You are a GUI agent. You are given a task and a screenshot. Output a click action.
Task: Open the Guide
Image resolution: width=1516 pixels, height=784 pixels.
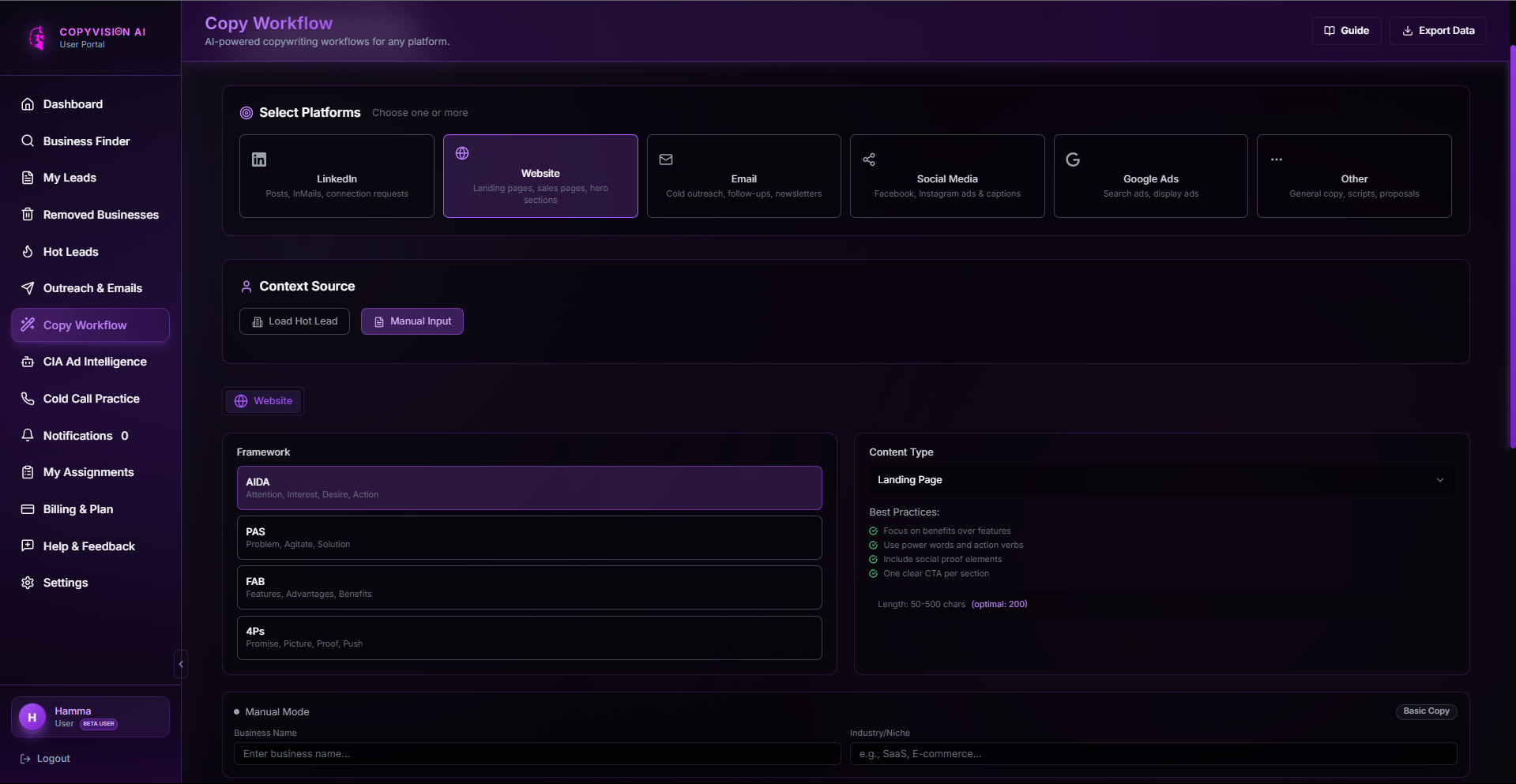(1346, 30)
